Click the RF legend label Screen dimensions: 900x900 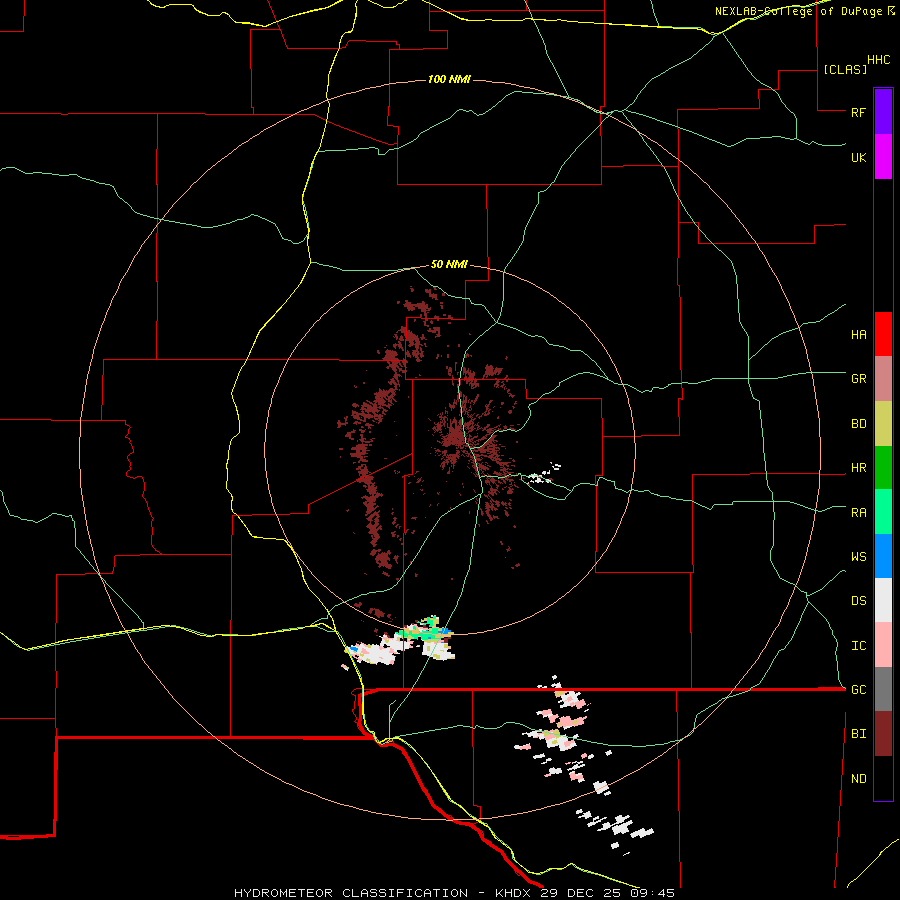[858, 112]
